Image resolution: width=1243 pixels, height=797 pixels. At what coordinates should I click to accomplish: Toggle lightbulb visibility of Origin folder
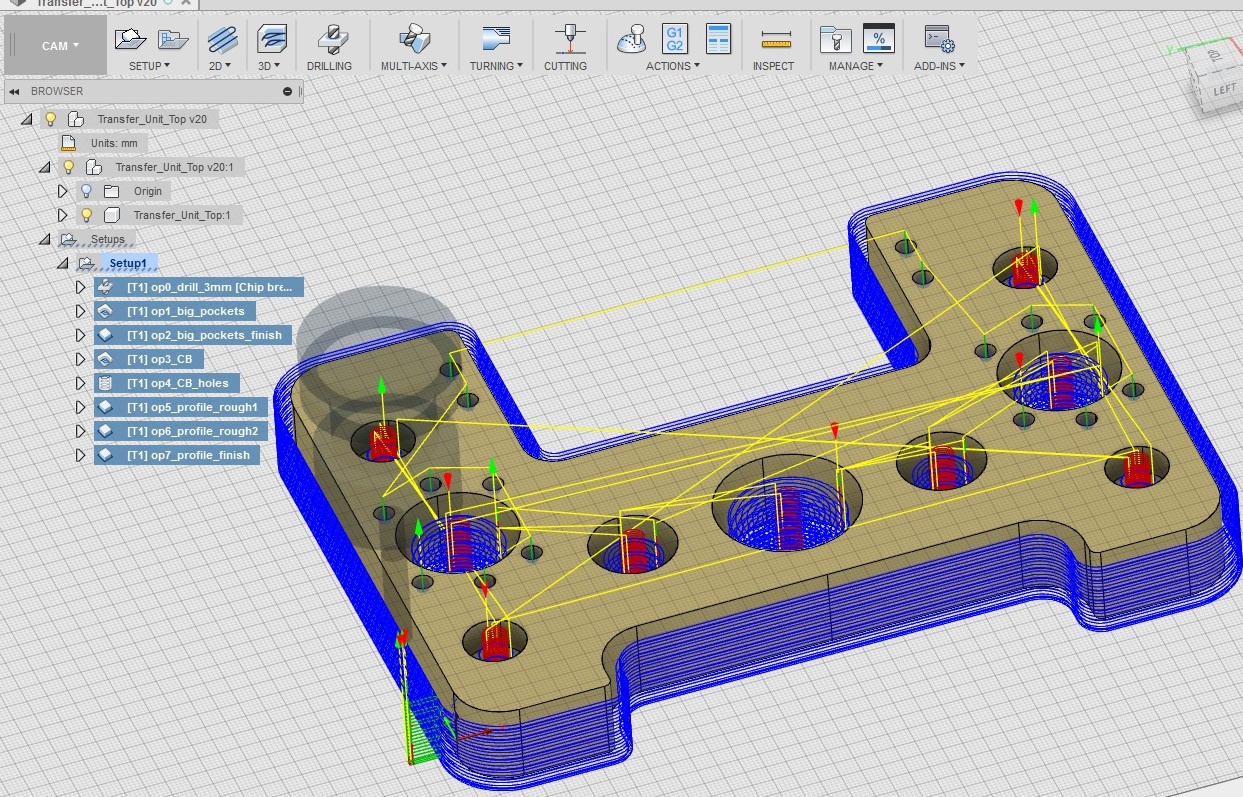[x=87, y=191]
